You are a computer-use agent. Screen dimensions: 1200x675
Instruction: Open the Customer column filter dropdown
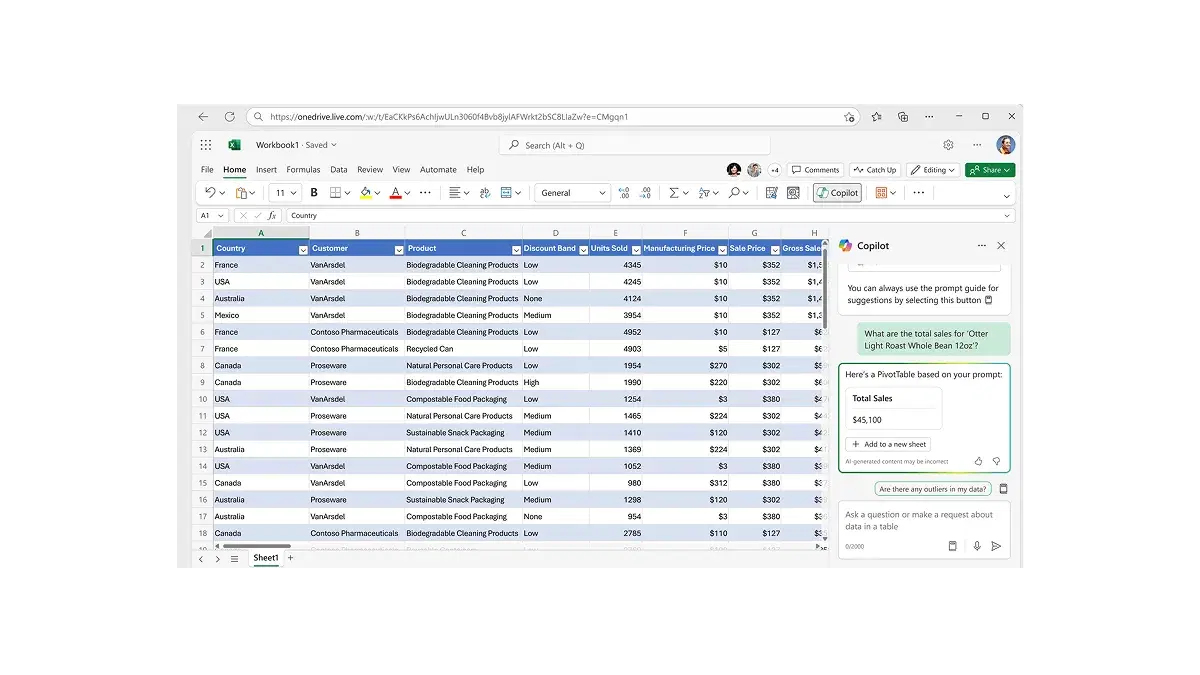coord(399,249)
